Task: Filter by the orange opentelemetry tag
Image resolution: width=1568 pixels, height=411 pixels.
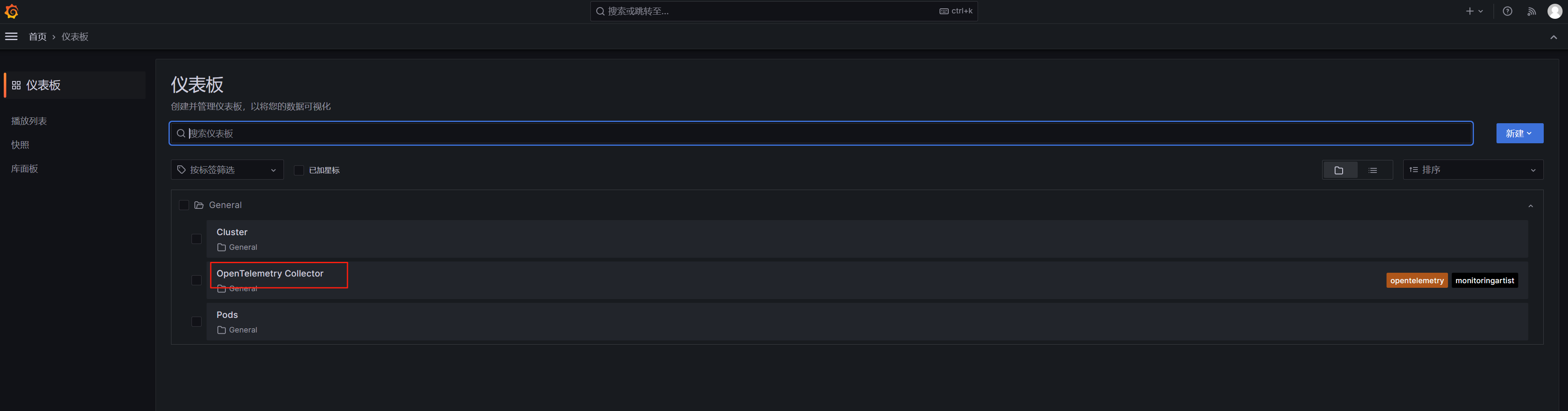Action: pyautogui.click(x=1417, y=280)
